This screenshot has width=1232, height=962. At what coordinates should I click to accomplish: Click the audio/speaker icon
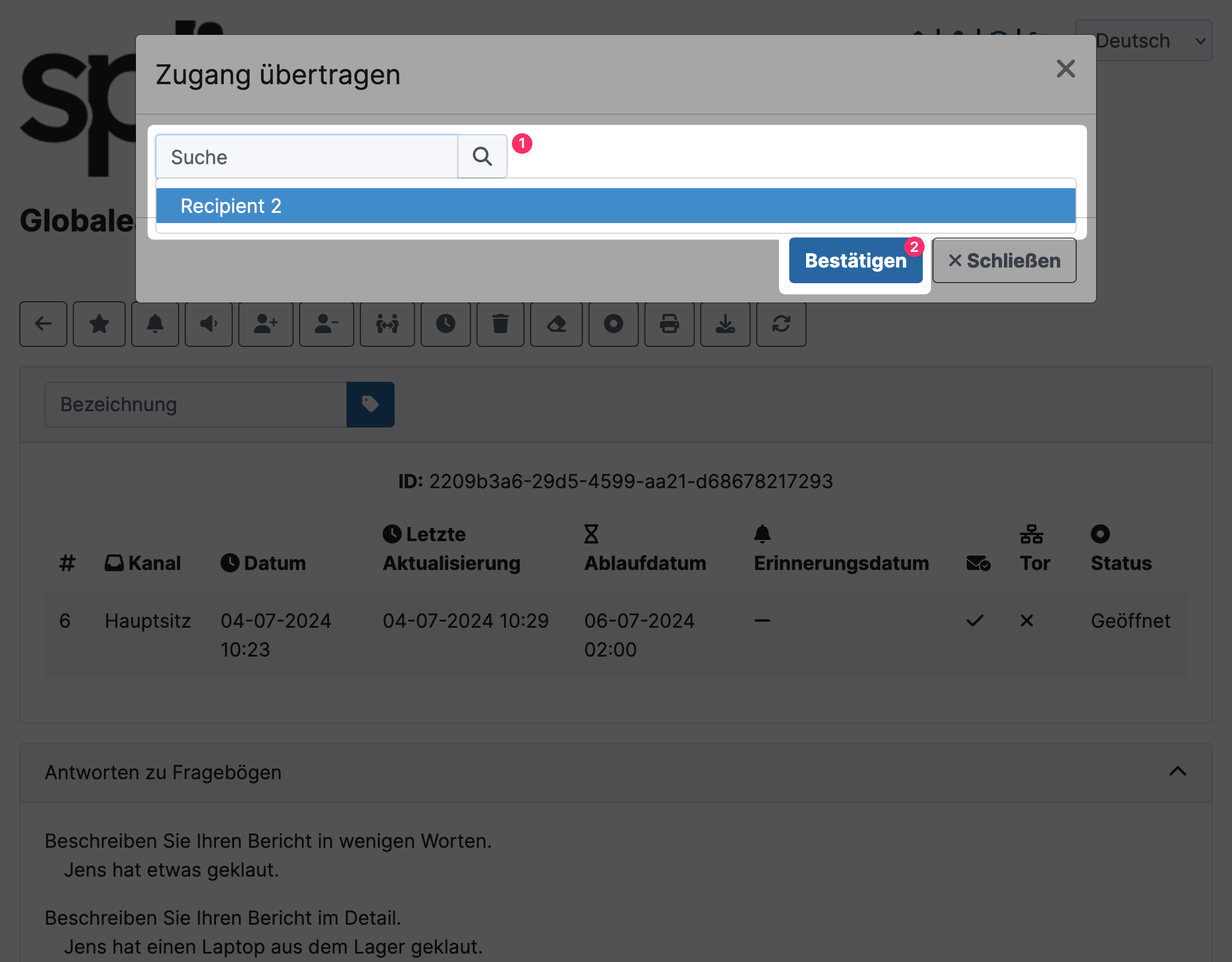[x=209, y=324]
